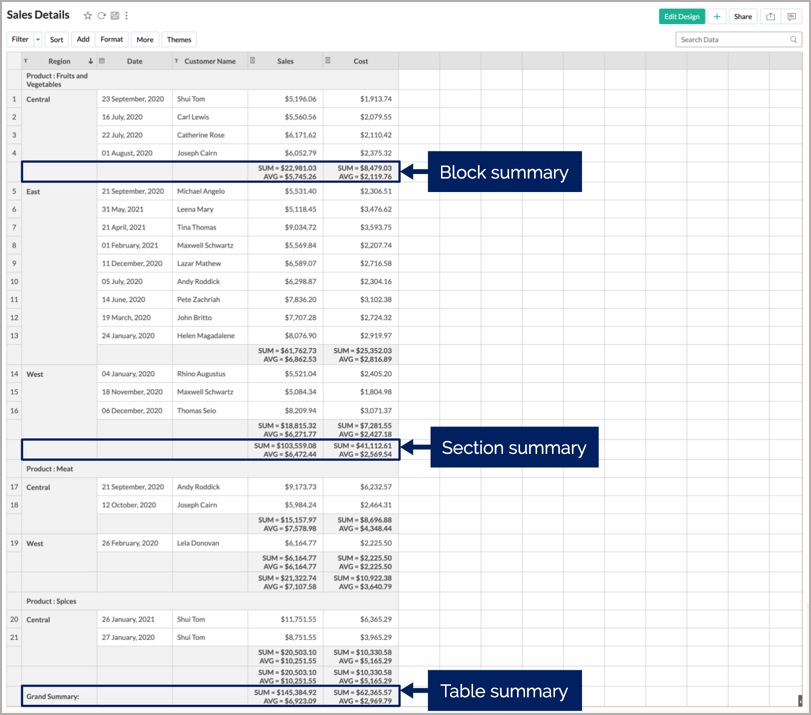Select sales value '$11,751.55'
Viewport: 811px width, 715px height.
298,619
